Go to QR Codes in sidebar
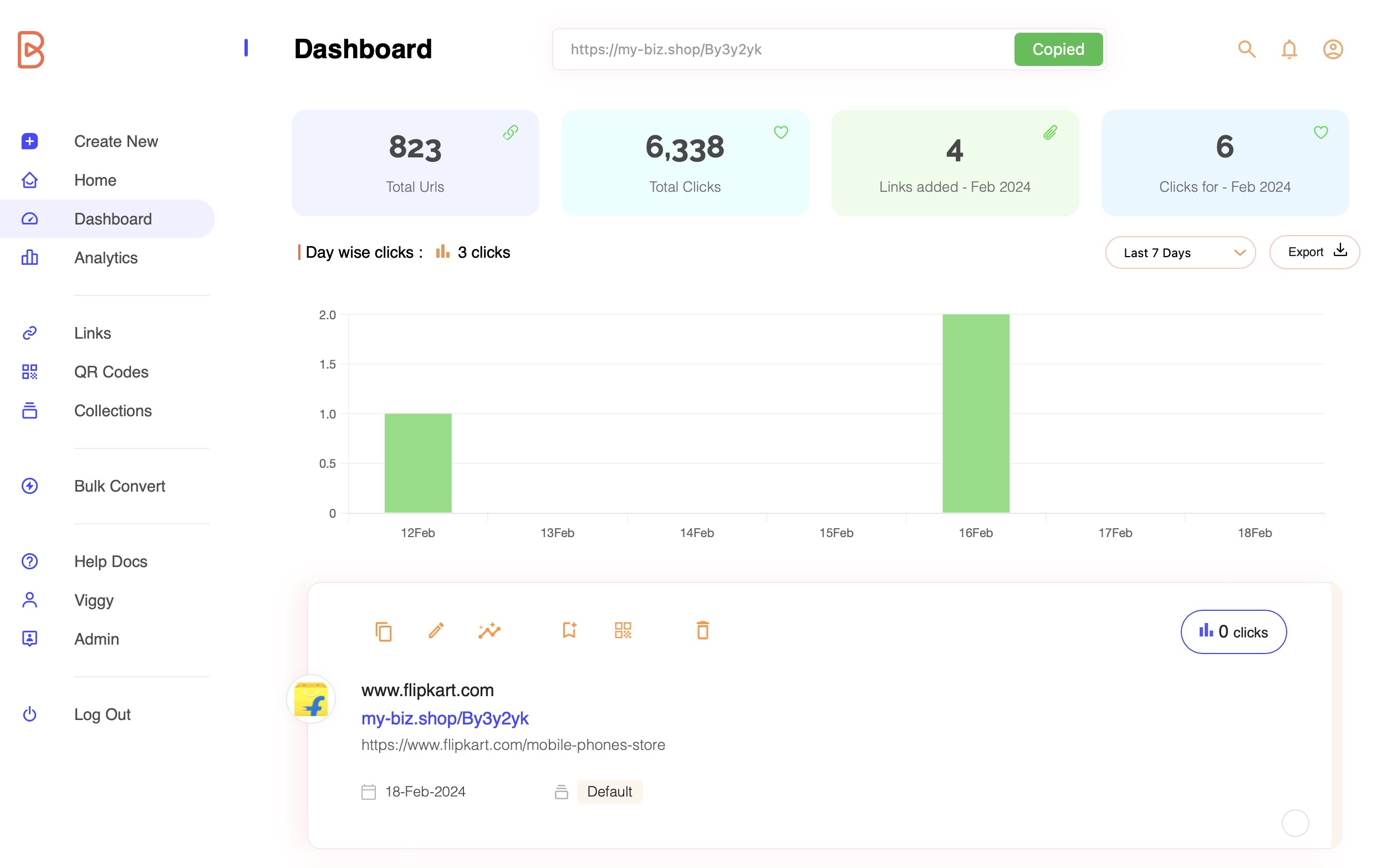This screenshot has width=1387, height=868. (x=111, y=372)
